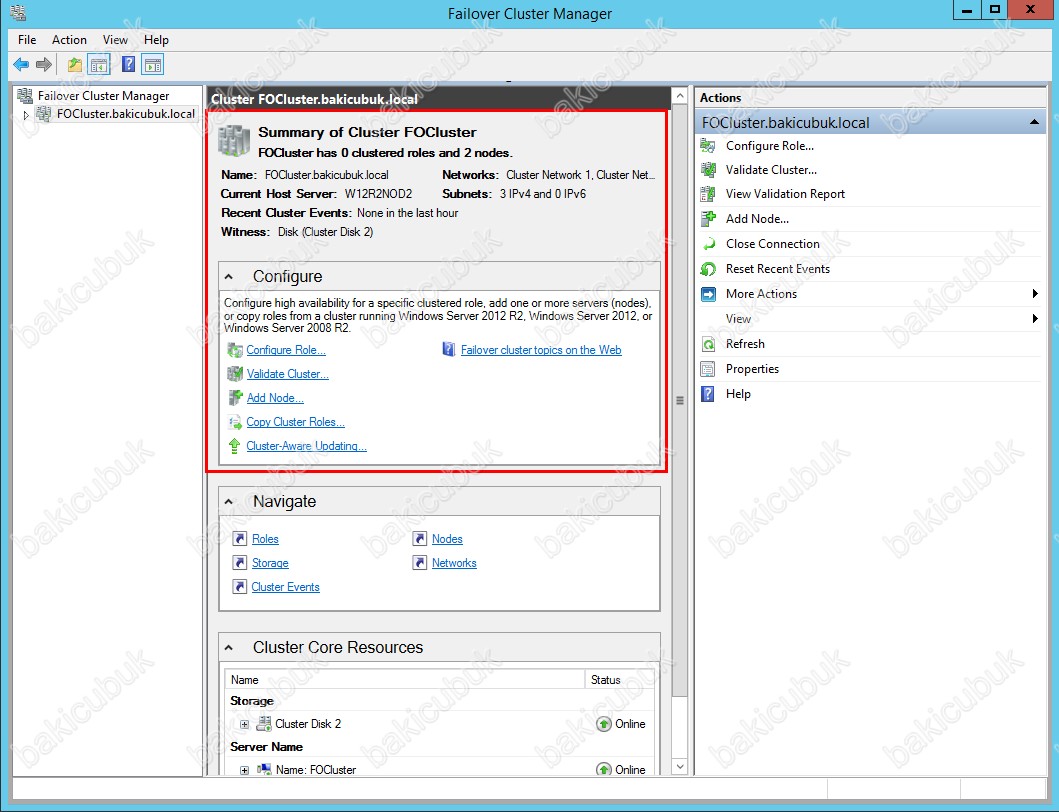Click the Status column header in Core Resources
This screenshot has height=812, width=1059.
click(619, 680)
